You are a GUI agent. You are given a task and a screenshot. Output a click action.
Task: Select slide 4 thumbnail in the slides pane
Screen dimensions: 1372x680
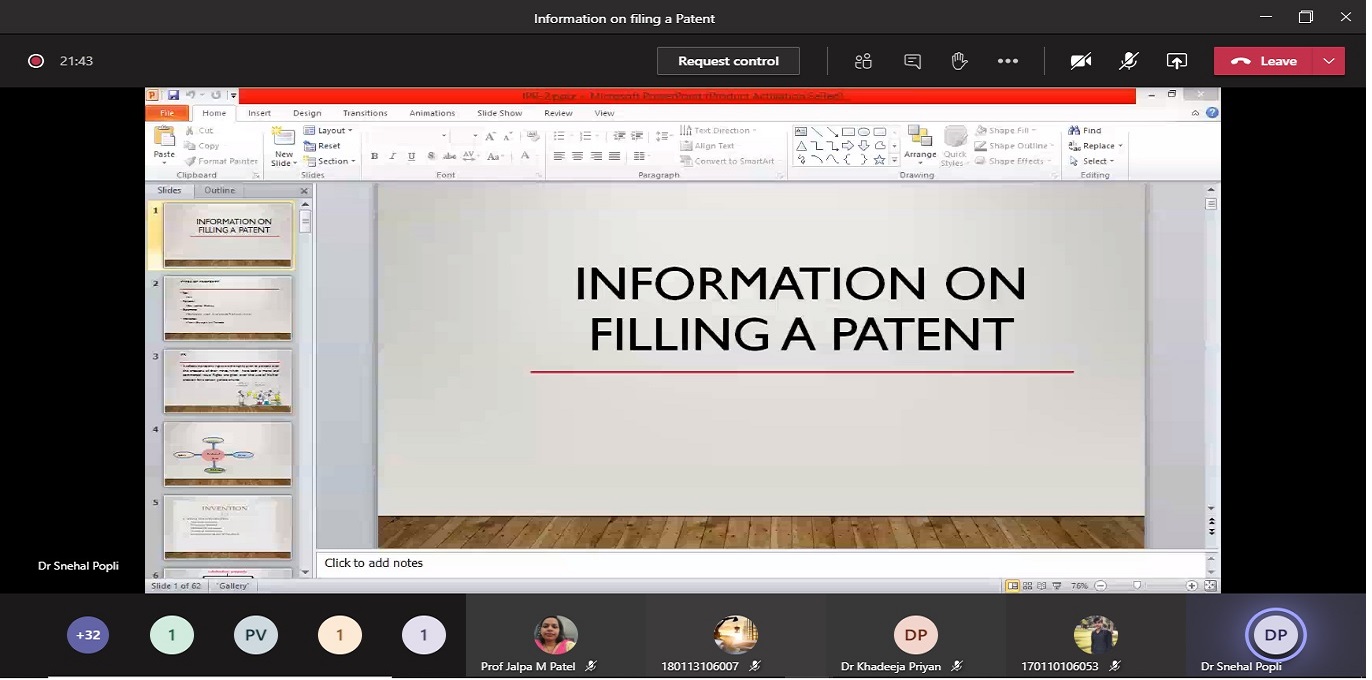228,453
